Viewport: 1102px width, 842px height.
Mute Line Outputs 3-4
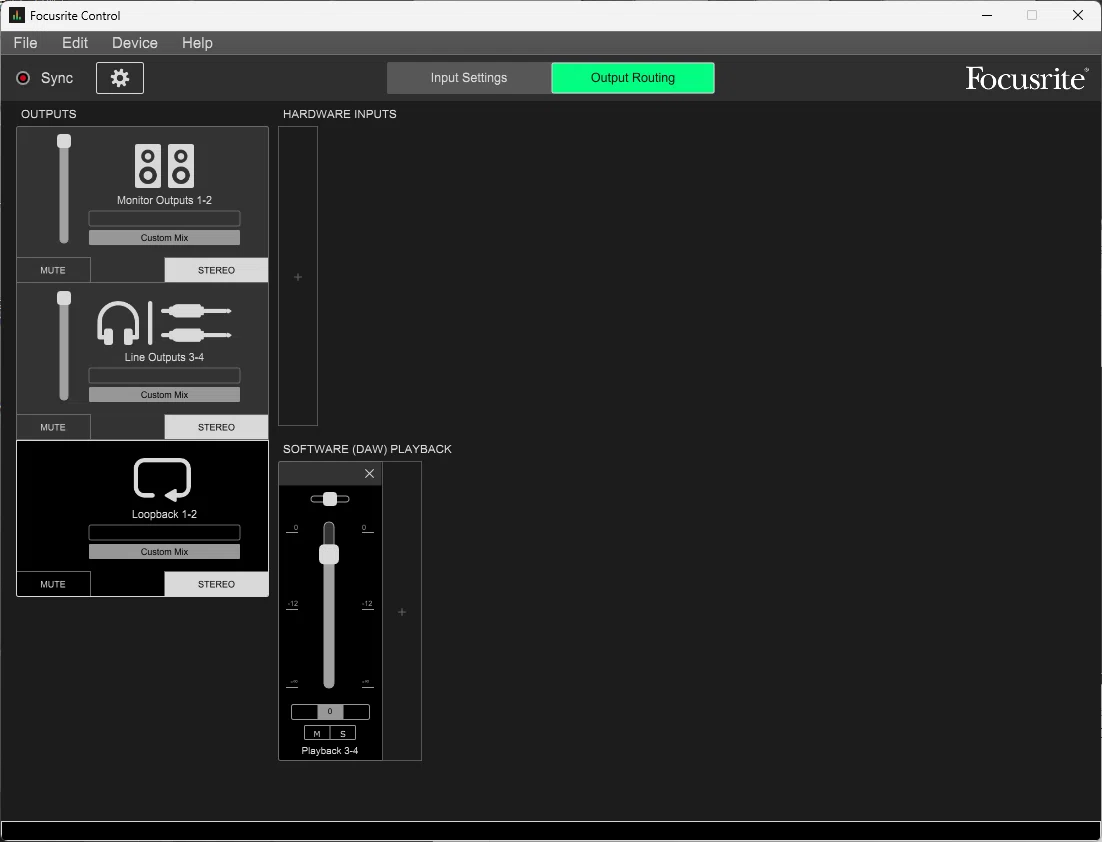[53, 427]
